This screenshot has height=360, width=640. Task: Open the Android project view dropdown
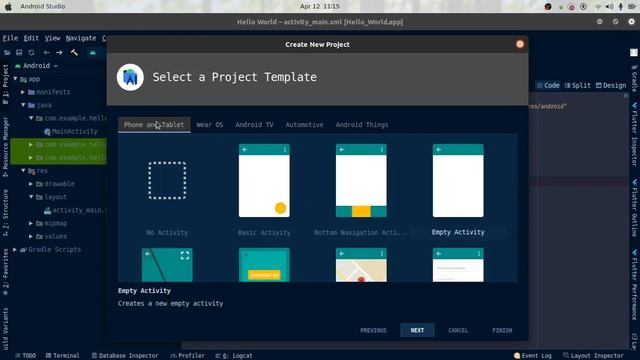point(36,66)
